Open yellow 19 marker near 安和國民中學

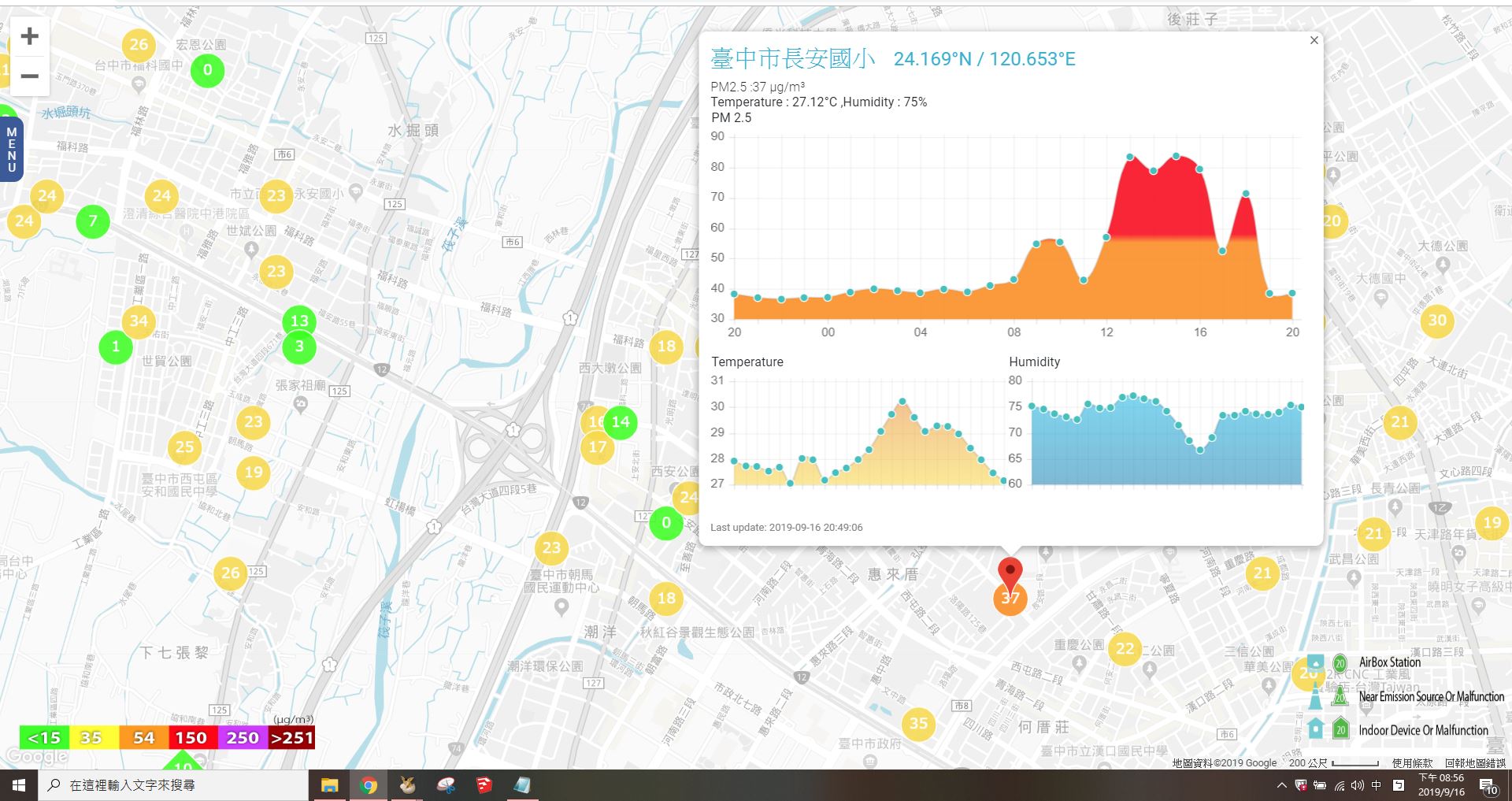point(254,473)
